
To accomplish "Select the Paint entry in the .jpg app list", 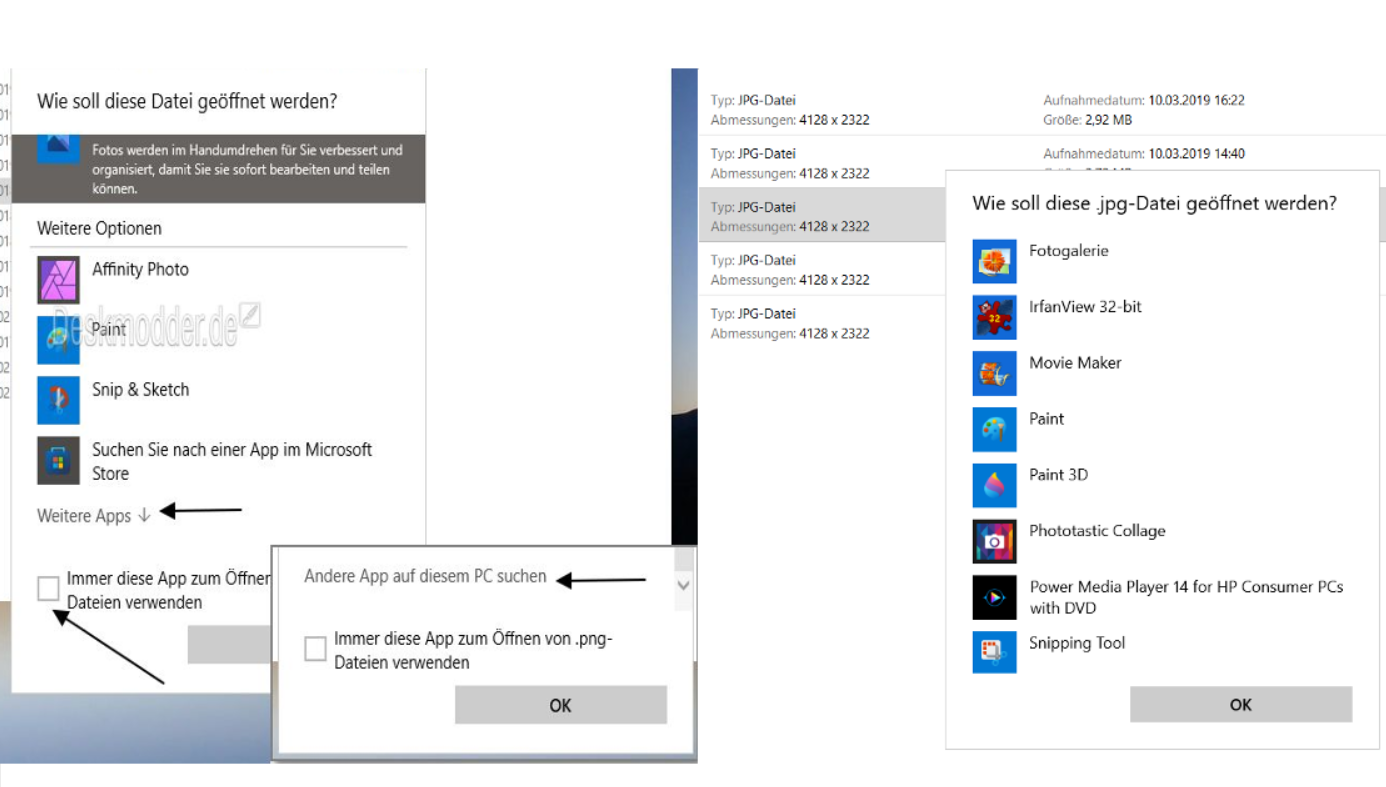I will (x=1046, y=419).
